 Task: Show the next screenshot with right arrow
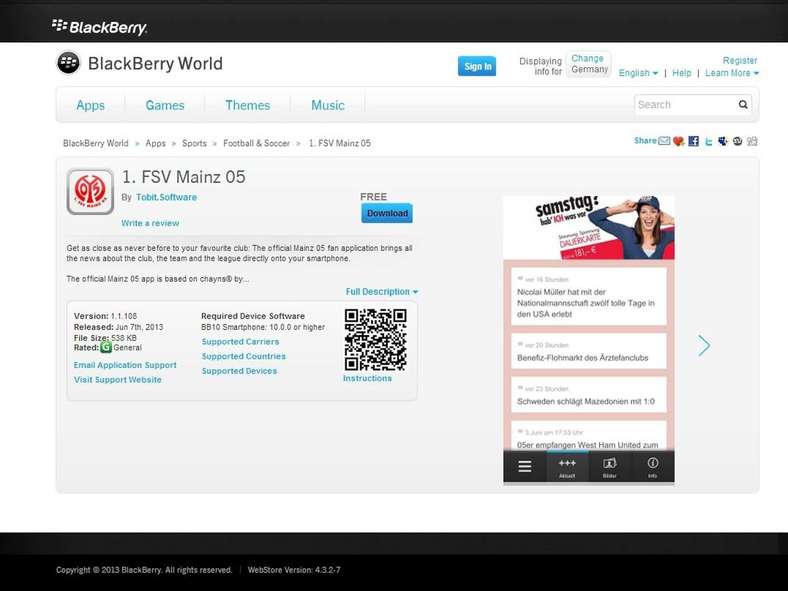pos(704,345)
